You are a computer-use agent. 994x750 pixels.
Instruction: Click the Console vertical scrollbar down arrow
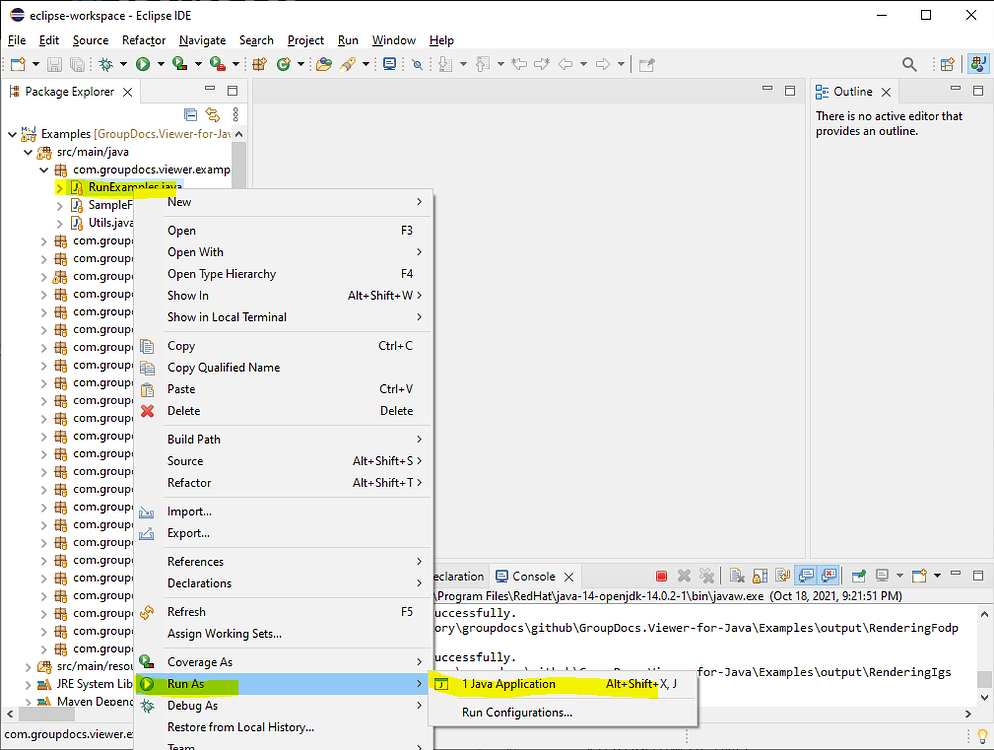pyautogui.click(x=984, y=697)
